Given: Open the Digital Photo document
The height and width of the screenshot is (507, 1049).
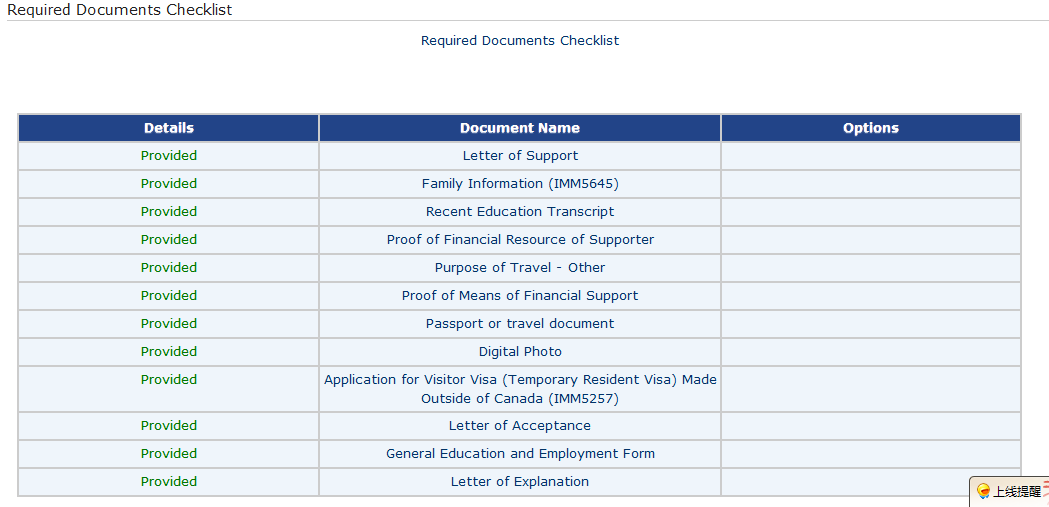Looking at the screenshot, I should [520, 352].
